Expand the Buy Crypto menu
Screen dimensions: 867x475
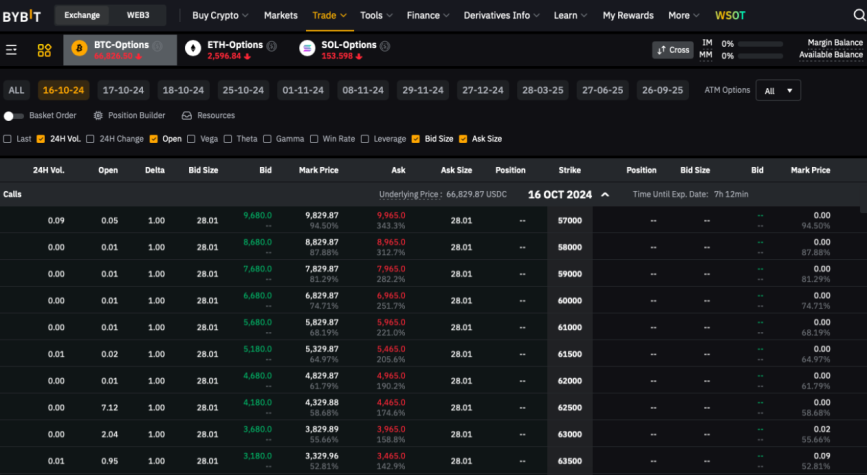coord(220,15)
